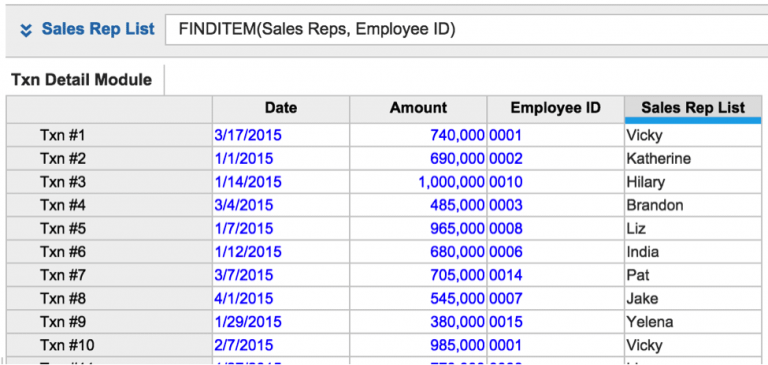
Task: Click Employee ID cell 0010
Action: pyautogui.click(x=555, y=182)
